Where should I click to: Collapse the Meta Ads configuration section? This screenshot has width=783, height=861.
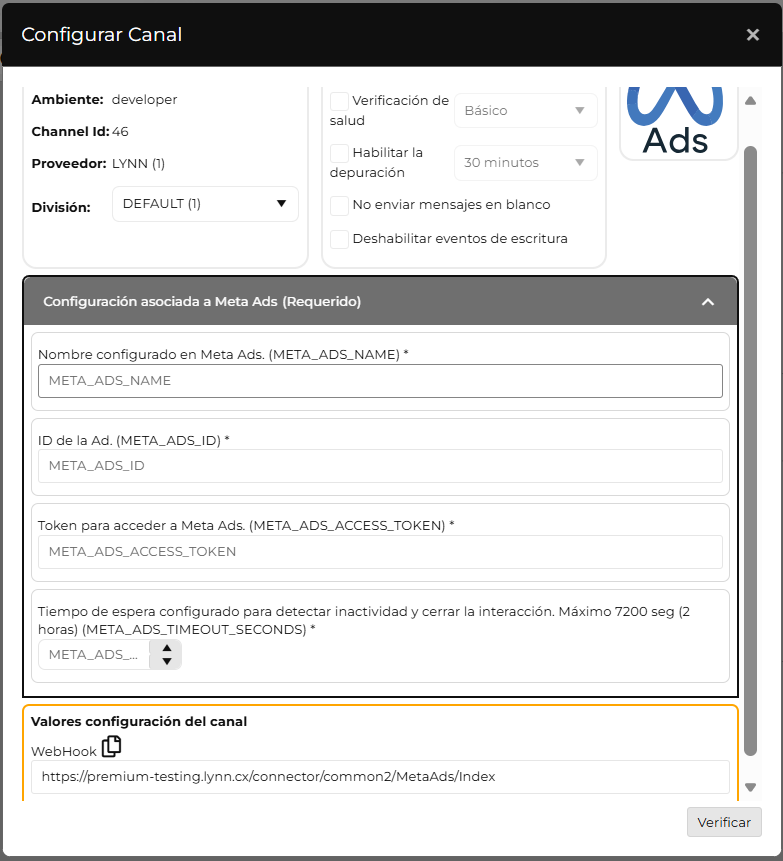click(708, 301)
